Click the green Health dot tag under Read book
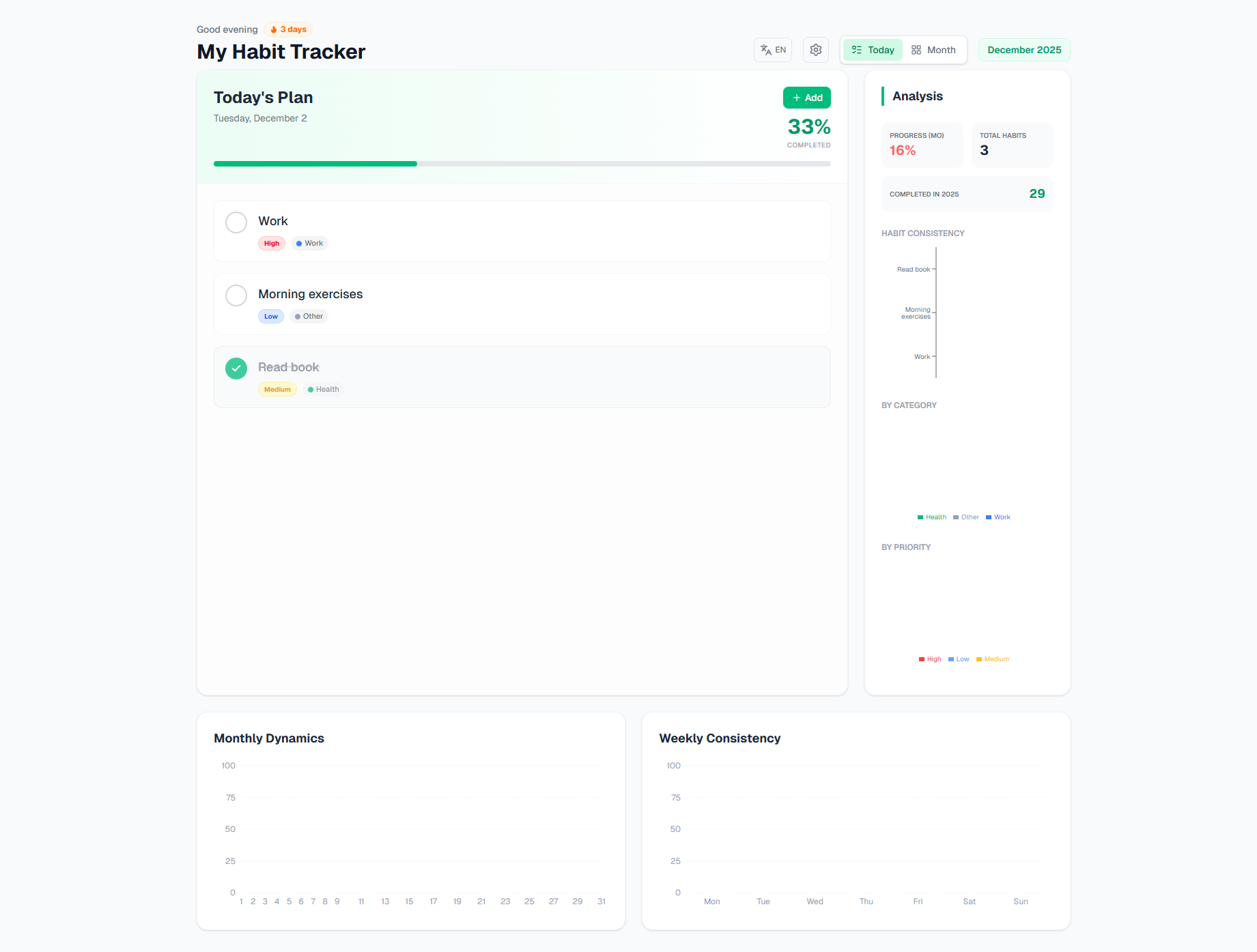The height and width of the screenshot is (952, 1257). click(323, 389)
